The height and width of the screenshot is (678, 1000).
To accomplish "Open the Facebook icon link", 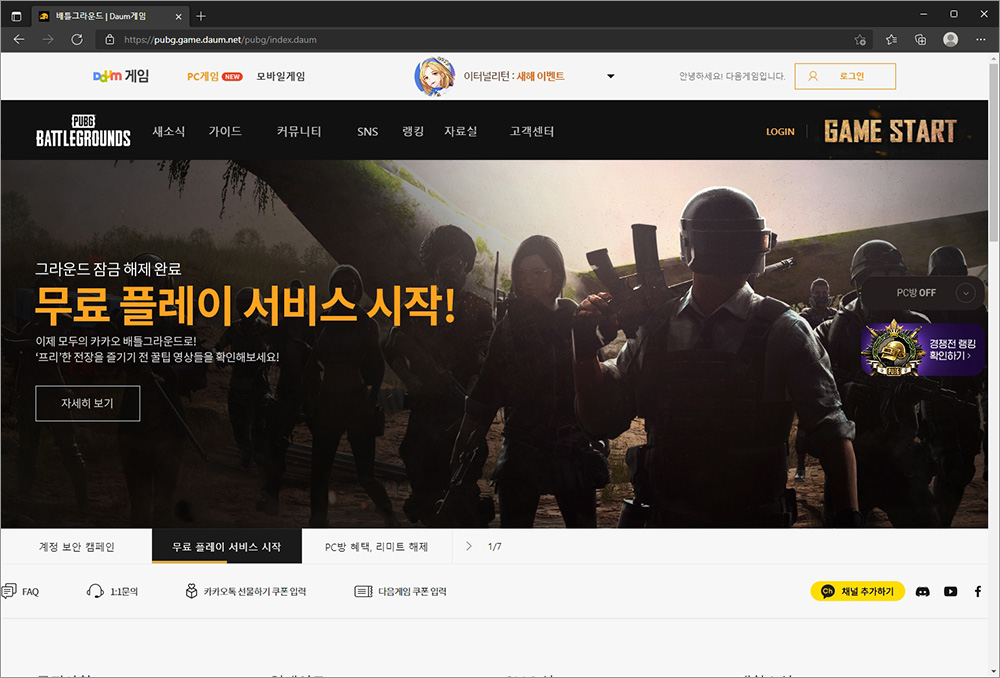I will 978,591.
